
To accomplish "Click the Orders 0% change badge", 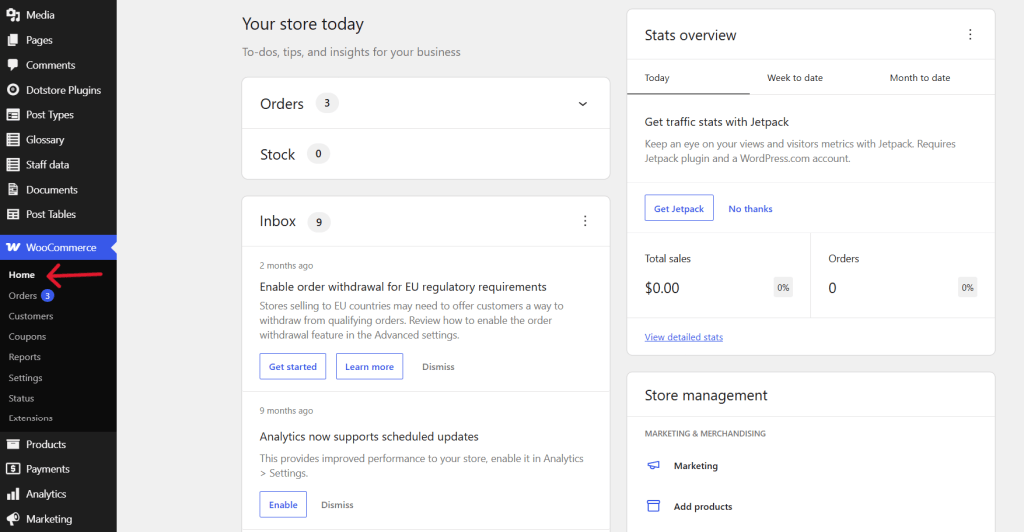I will click(967, 287).
